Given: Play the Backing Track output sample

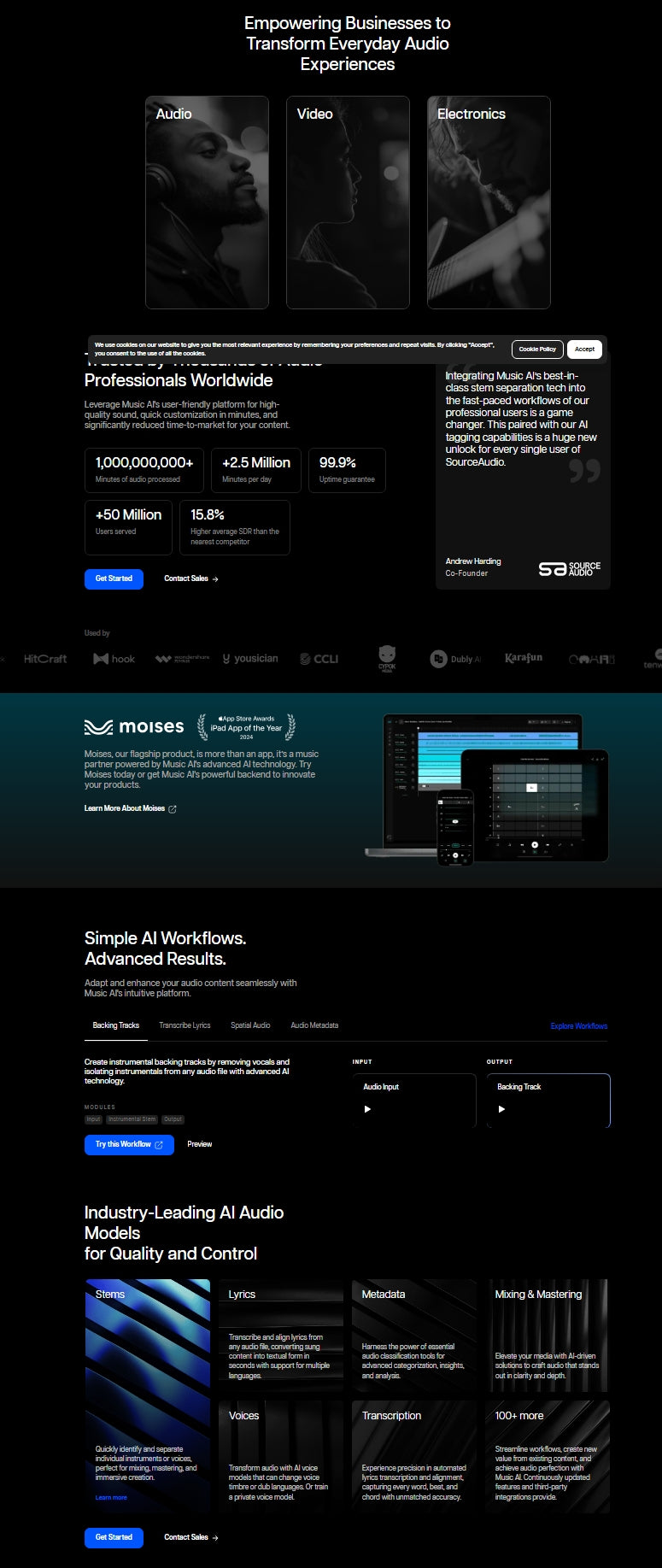Looking at the screenshot, I should pos(501,1109).
